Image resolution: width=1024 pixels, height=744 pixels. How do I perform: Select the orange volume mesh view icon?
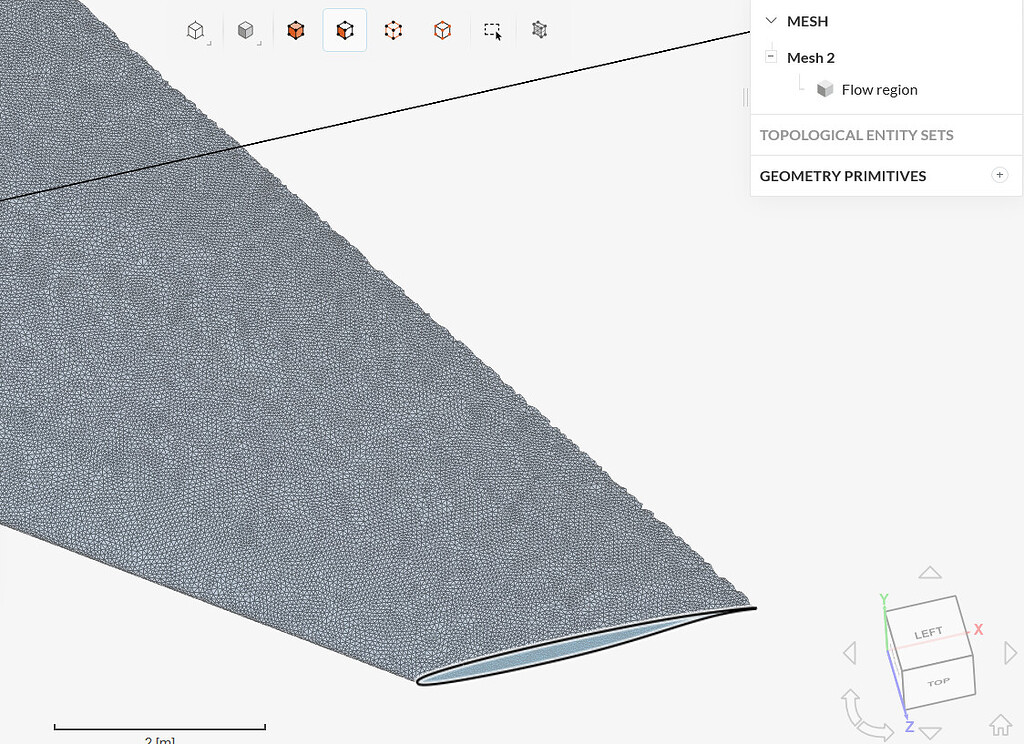(x=296, y=30)
